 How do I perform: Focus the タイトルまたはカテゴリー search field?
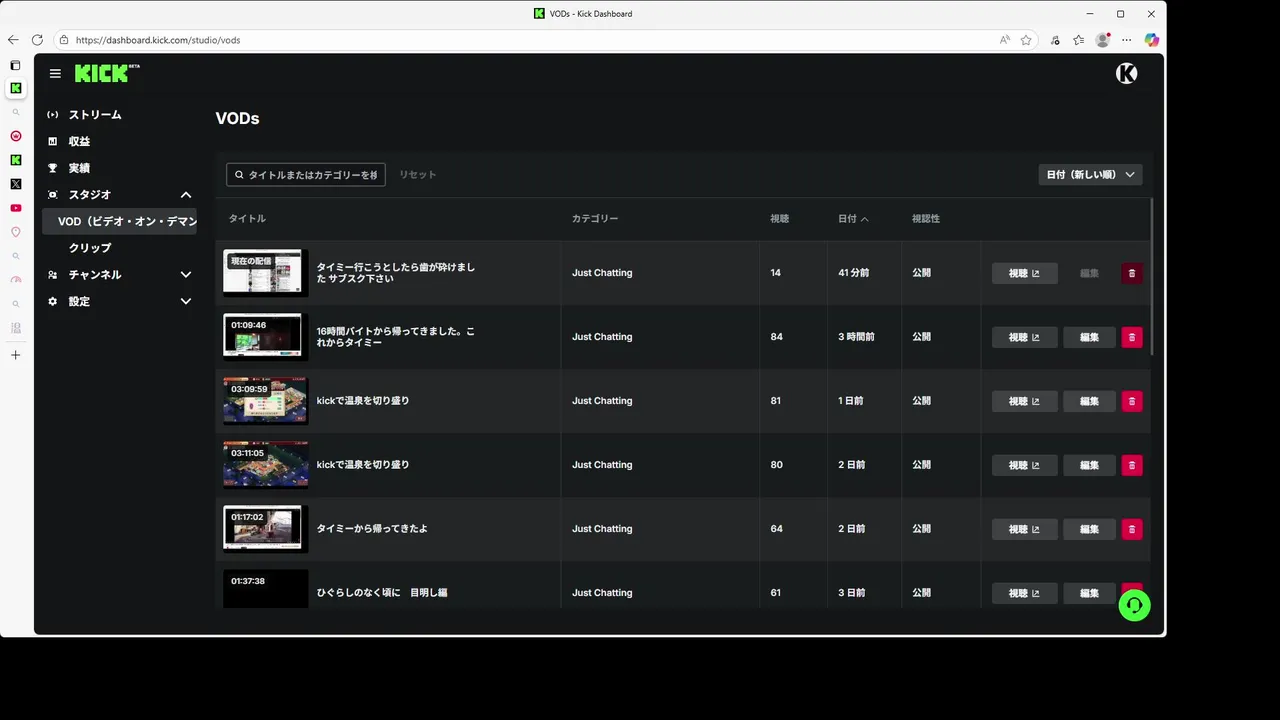306,175
